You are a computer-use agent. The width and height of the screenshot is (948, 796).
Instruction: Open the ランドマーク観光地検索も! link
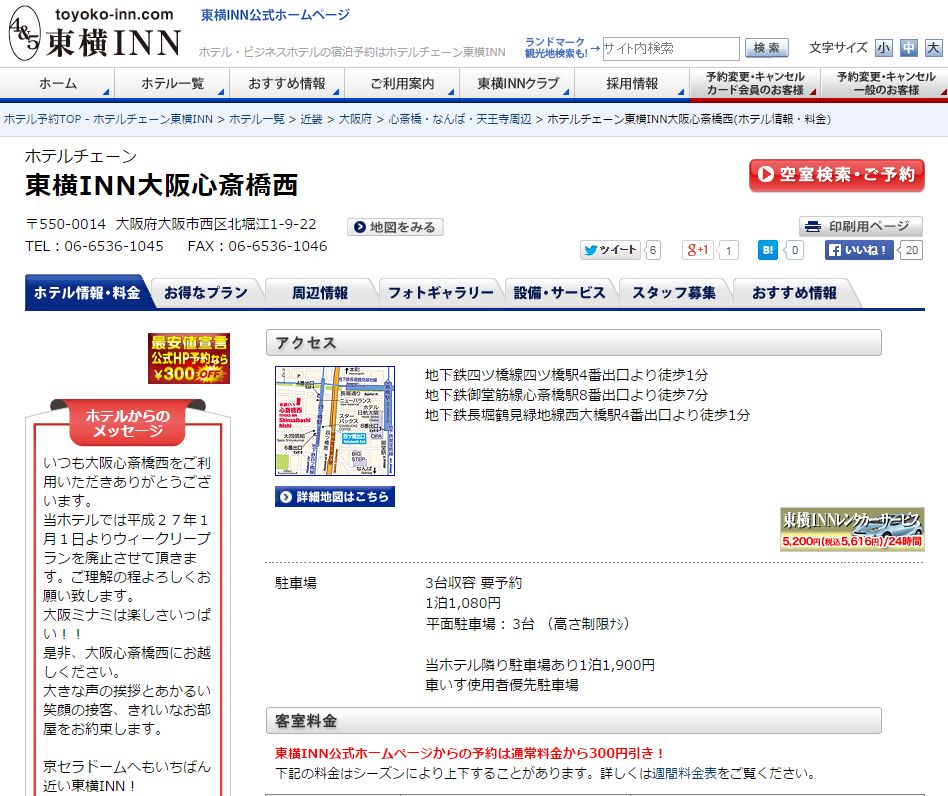tap(556, 48)
